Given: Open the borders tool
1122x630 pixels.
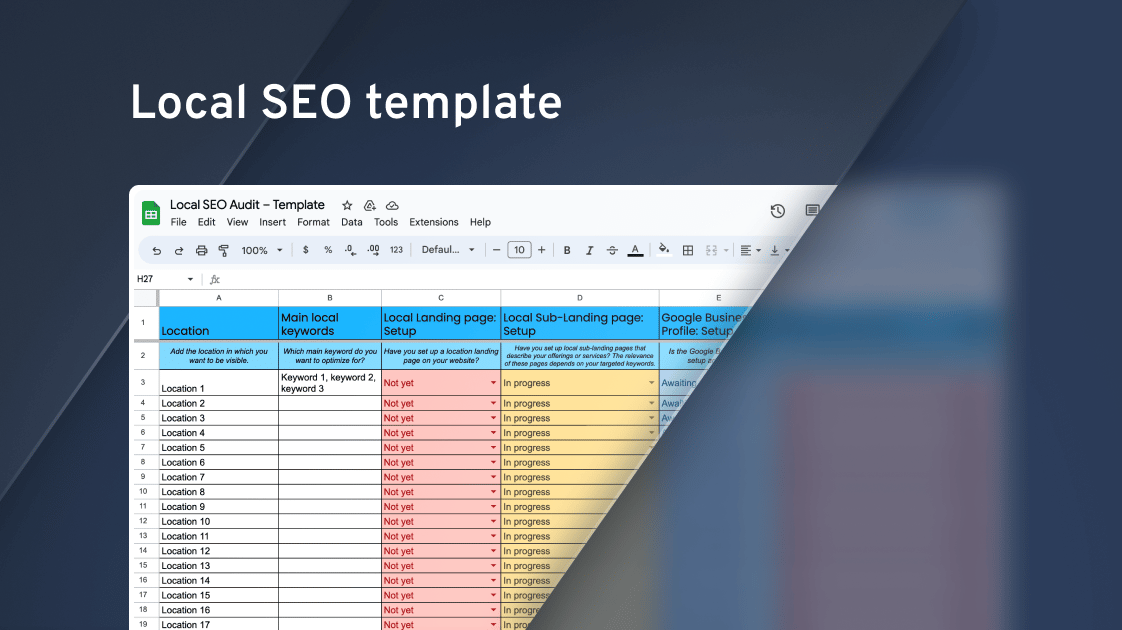Looking at the screenshot, I should (688, 251).
